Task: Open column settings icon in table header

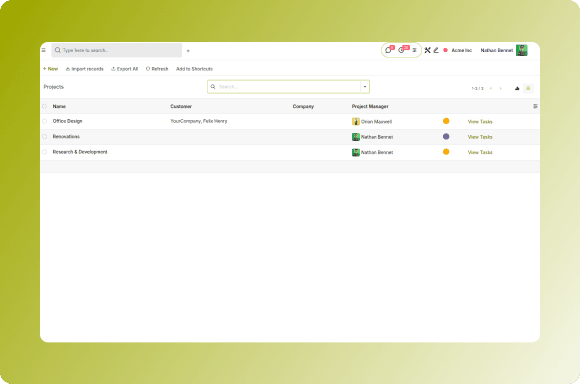Action: 535,106
